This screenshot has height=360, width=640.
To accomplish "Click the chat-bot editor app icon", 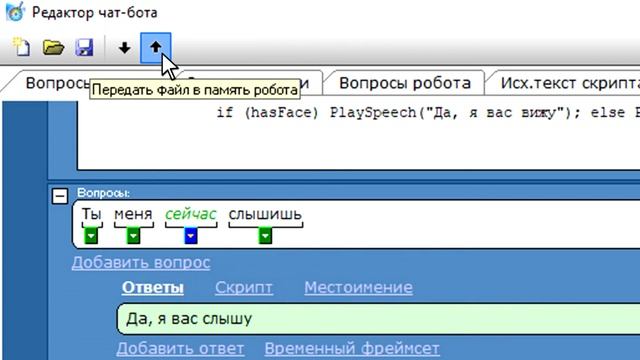I will pyautogui.click(x=16, y=12).
